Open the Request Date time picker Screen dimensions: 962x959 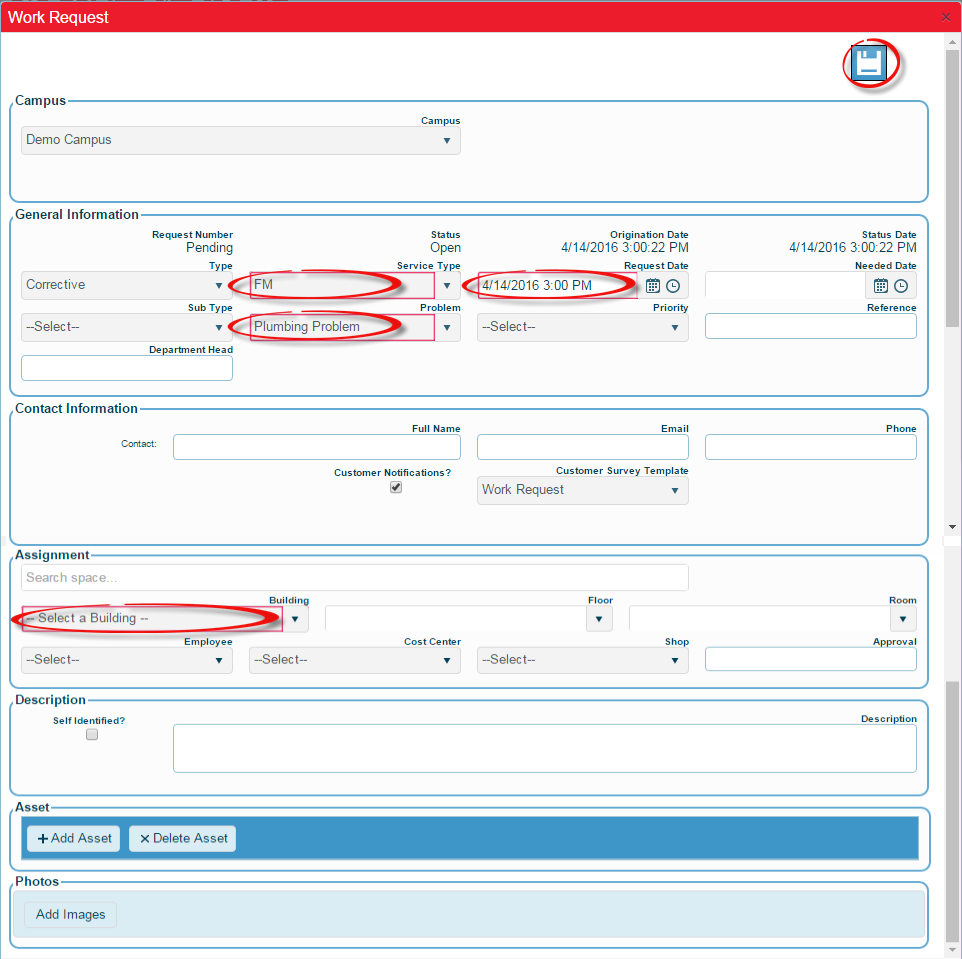click(673, 285)
